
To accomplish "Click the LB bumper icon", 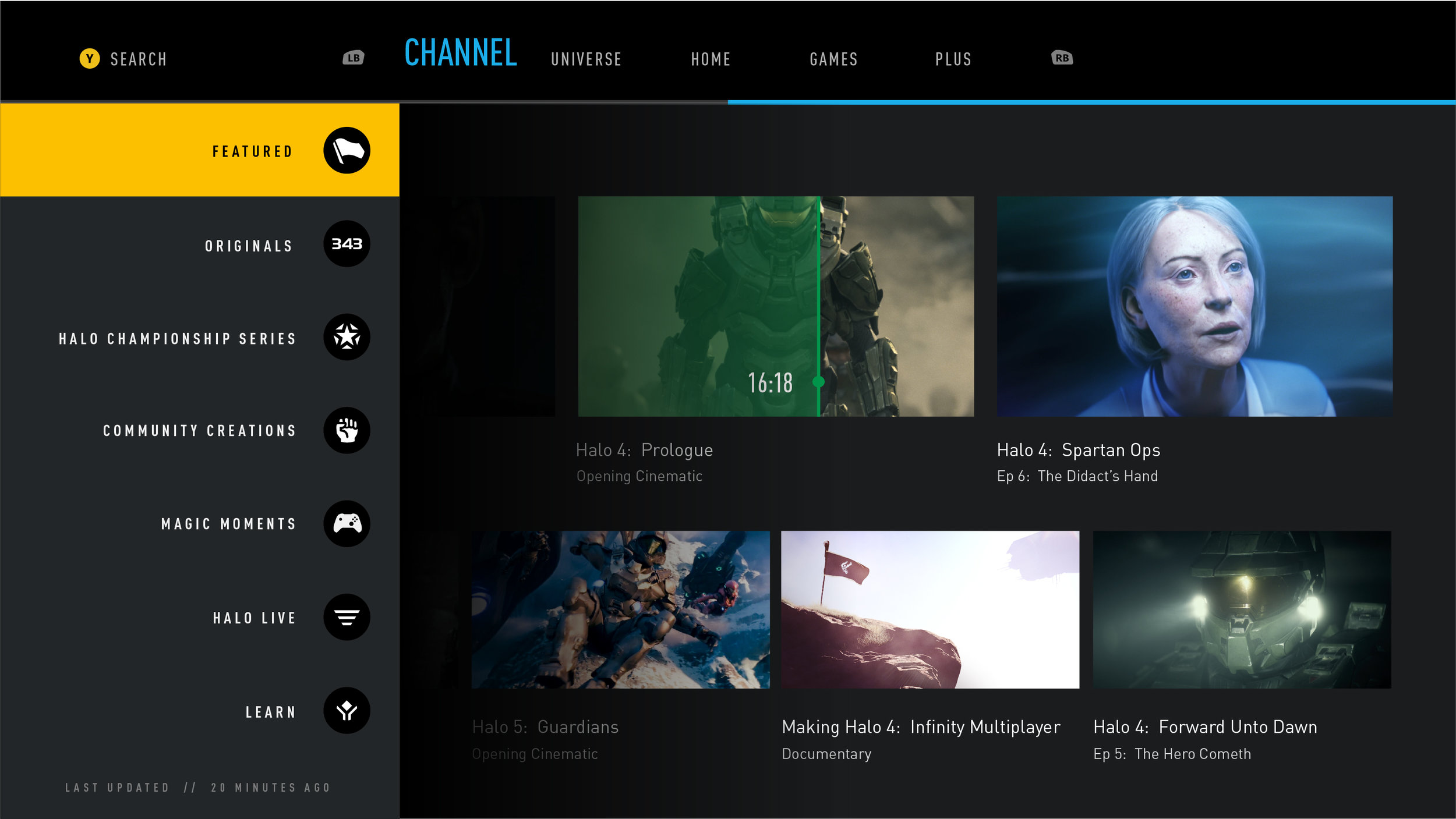I will point(354,58).
